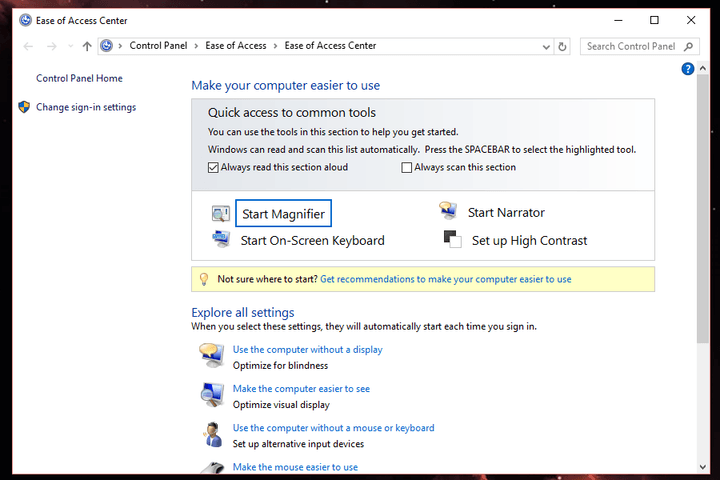This screenshot has height=480, width=720.
Task: Open the recent locations dropdown arrow
Action: tap(70, 46)
